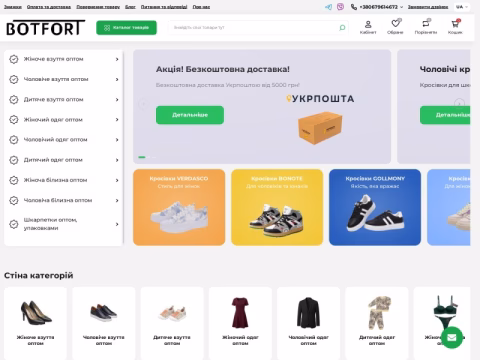Viewport: 480px width, 360px height.
Task: Expand Чоловіча білизна оптом submenu arrow
Action: click(117, 201)
